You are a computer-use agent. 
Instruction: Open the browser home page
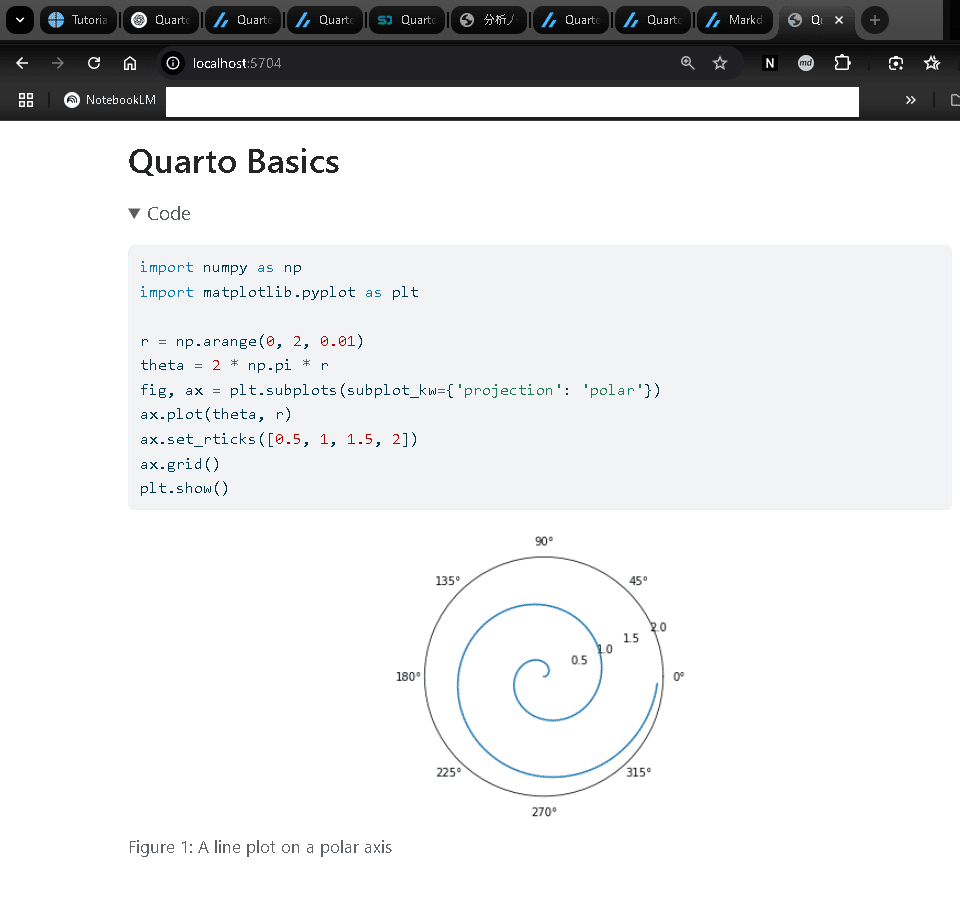click(130, 62)
